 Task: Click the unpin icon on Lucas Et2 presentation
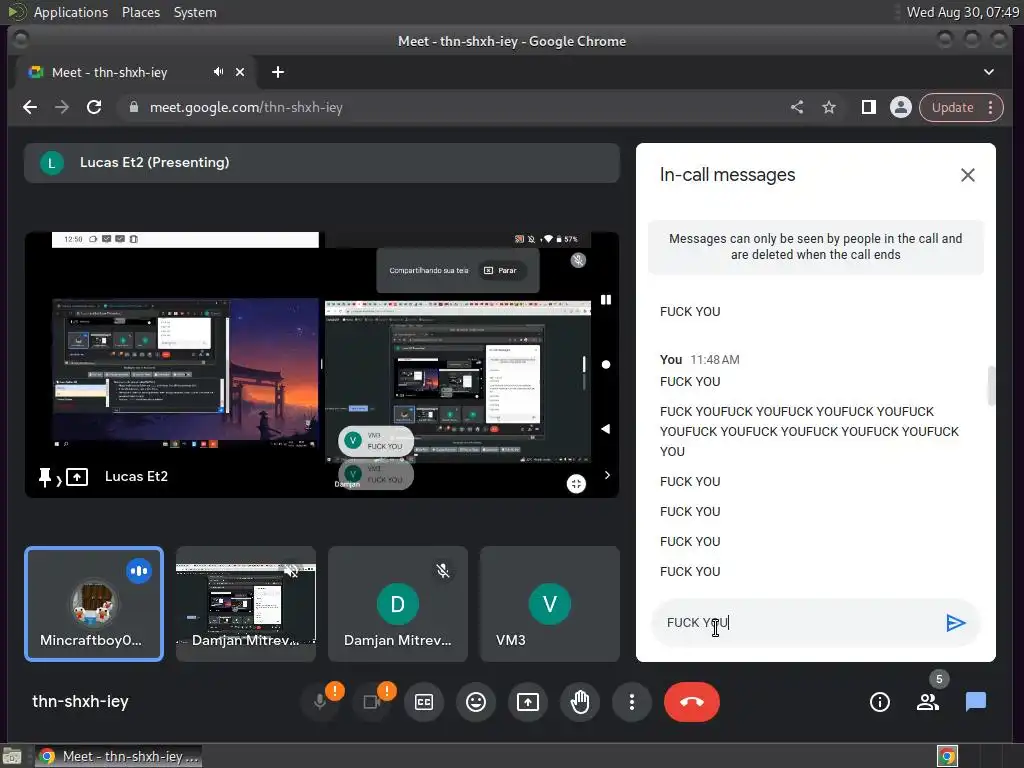click(44, 477)
